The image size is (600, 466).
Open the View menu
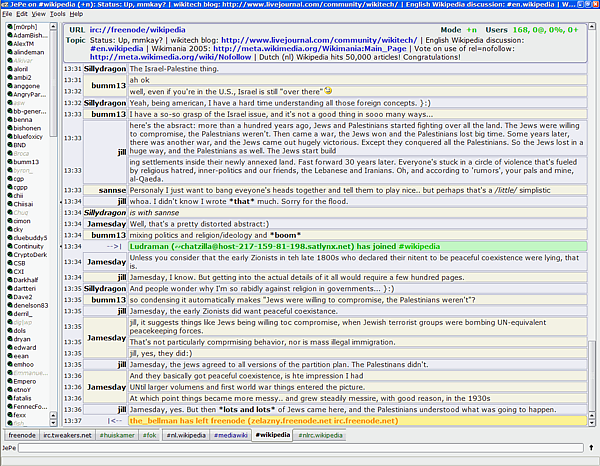pyautogui.click(x=37, y=15)
